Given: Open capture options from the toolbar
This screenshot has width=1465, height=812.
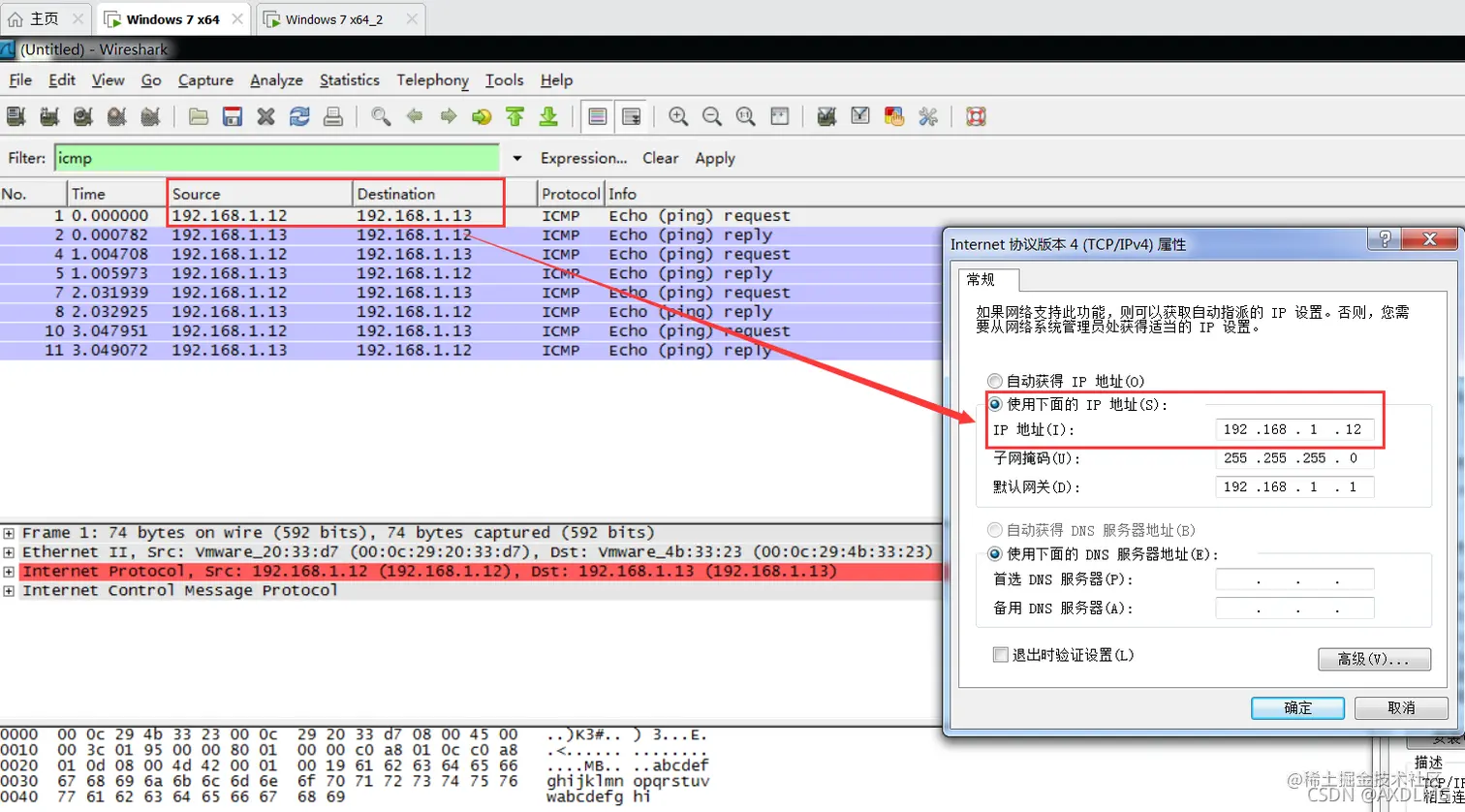Looking at the screenshot, I should point(49,117).
